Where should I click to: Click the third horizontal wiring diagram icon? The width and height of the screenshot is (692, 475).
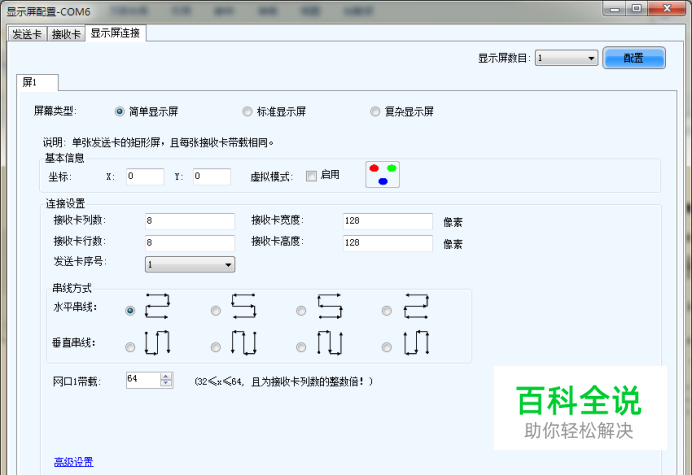[329, 306]
